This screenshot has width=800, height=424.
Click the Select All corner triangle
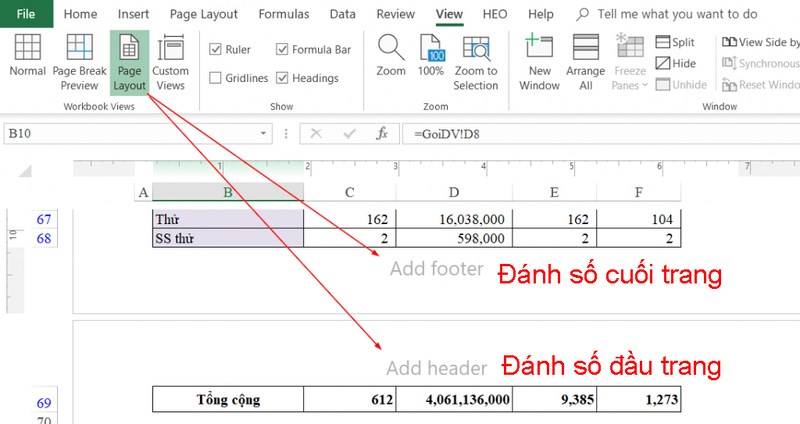(x=26, y=171)
